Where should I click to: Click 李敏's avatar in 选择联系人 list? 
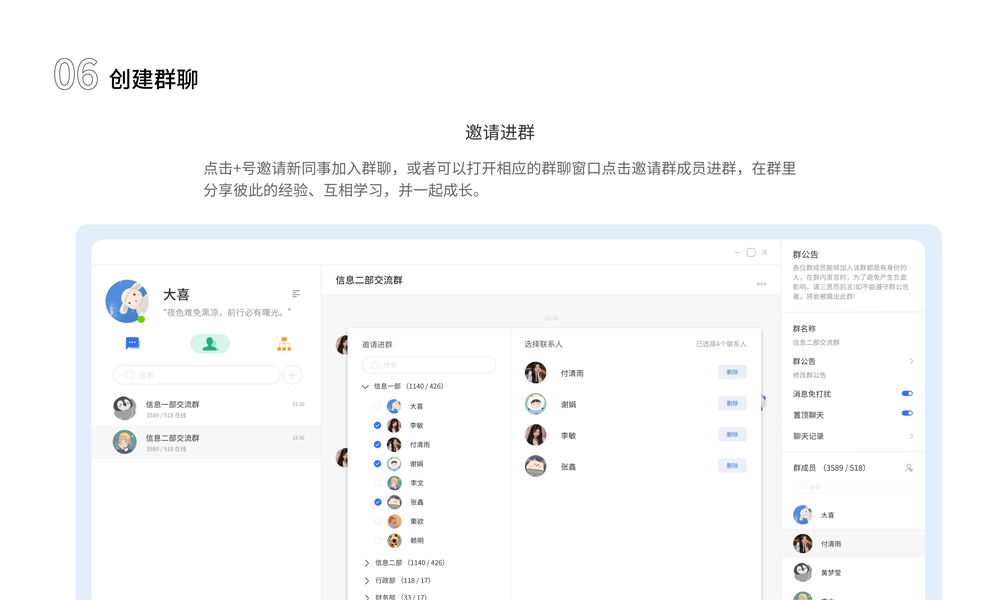click(x=536, y=435)
